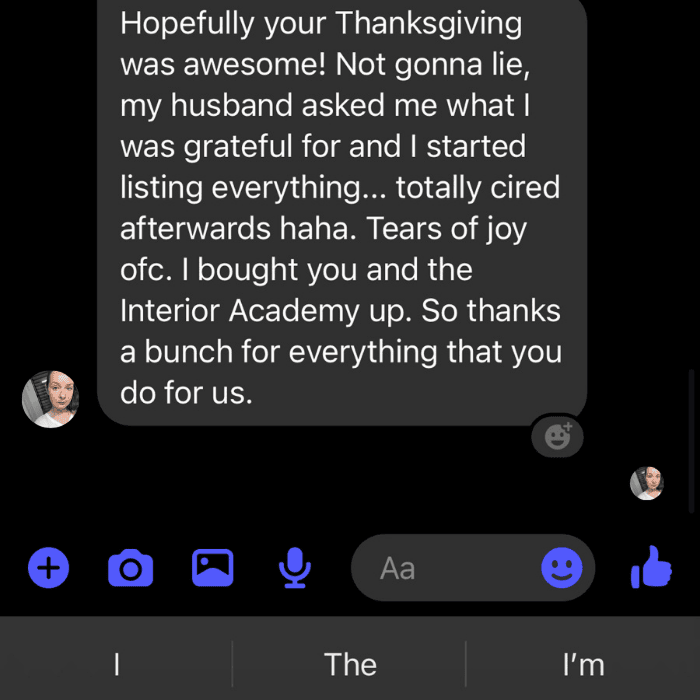The height and width of the screenshot is (700, 700).
Task: Click the conversation scrollbar on the right edge
Action: click(691, 441)
